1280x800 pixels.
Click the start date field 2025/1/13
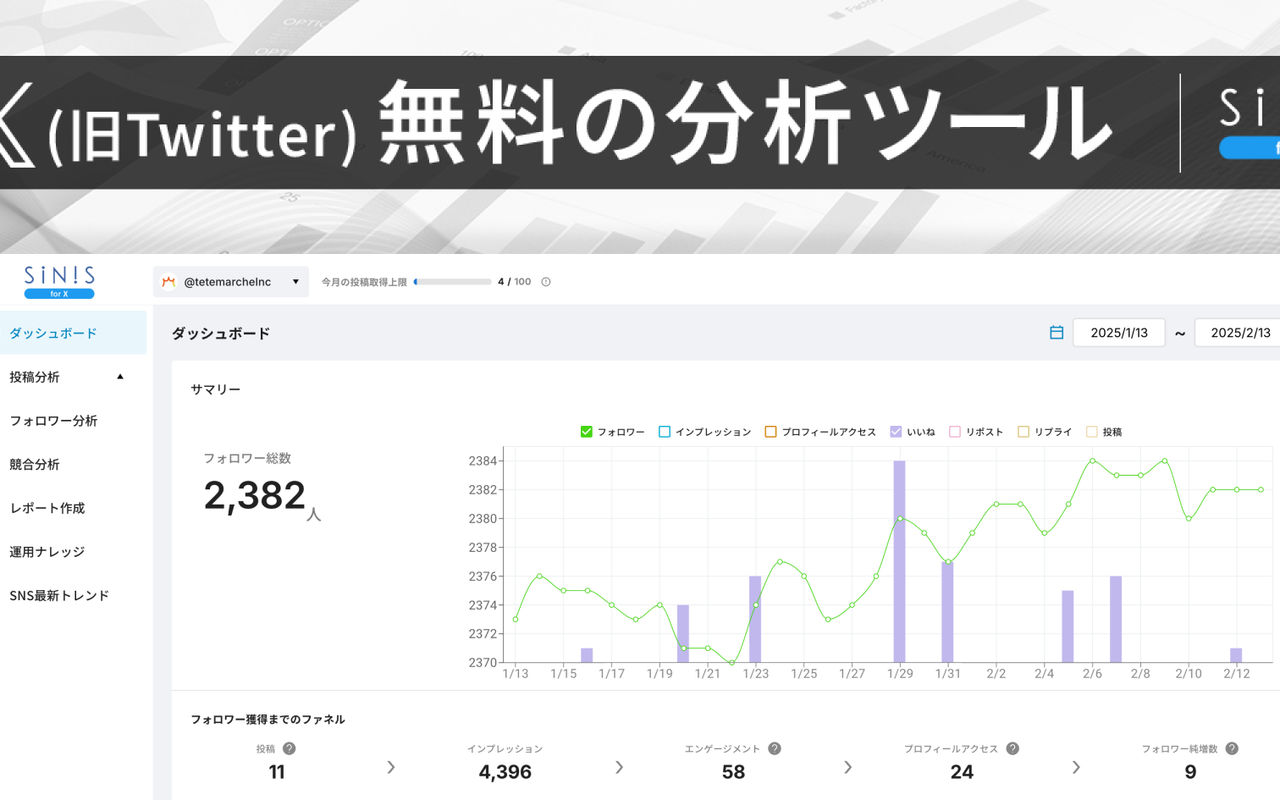click(x=1119, y=333)
